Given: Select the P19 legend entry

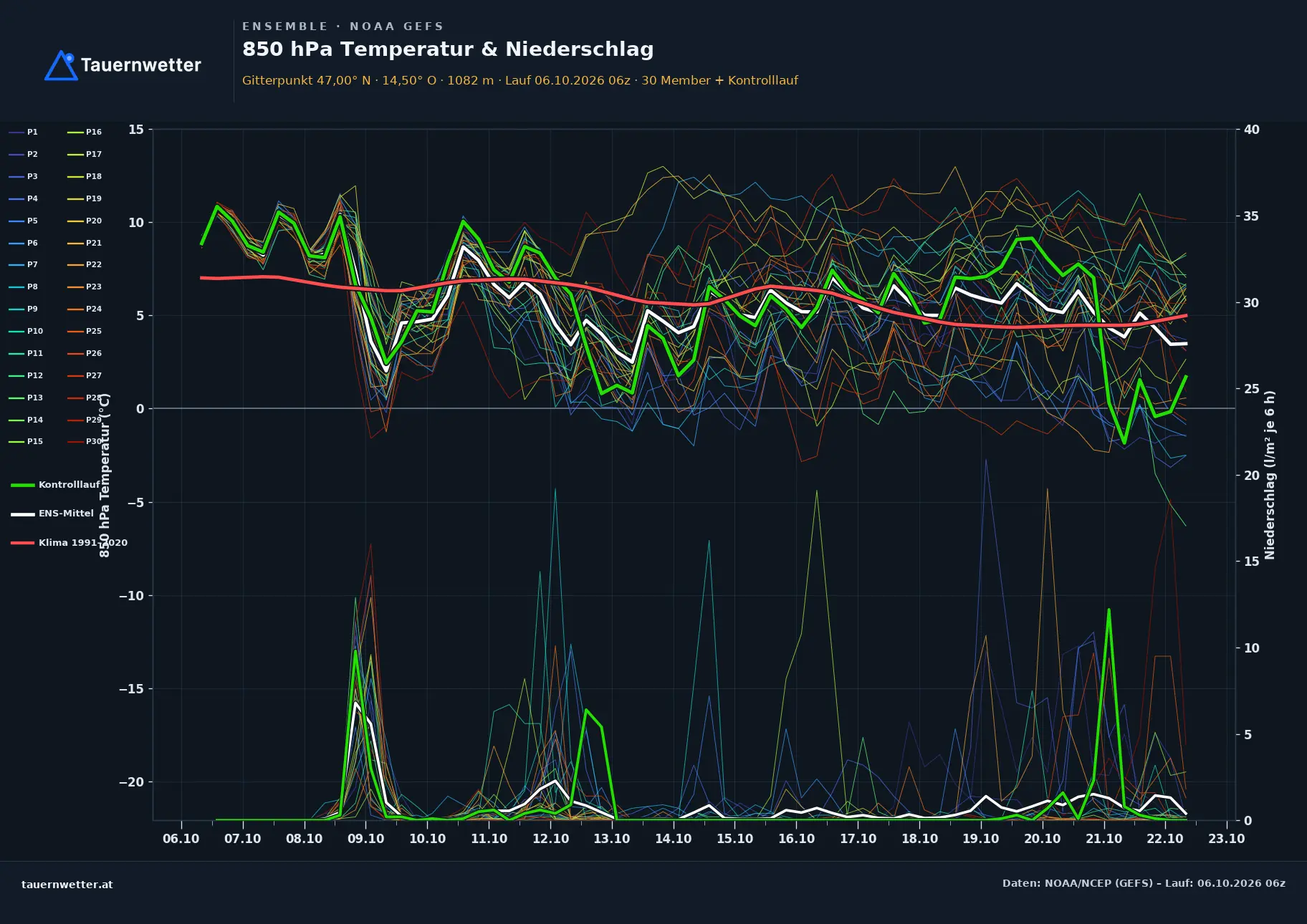Looking at the screenshot, I should 85,198.
